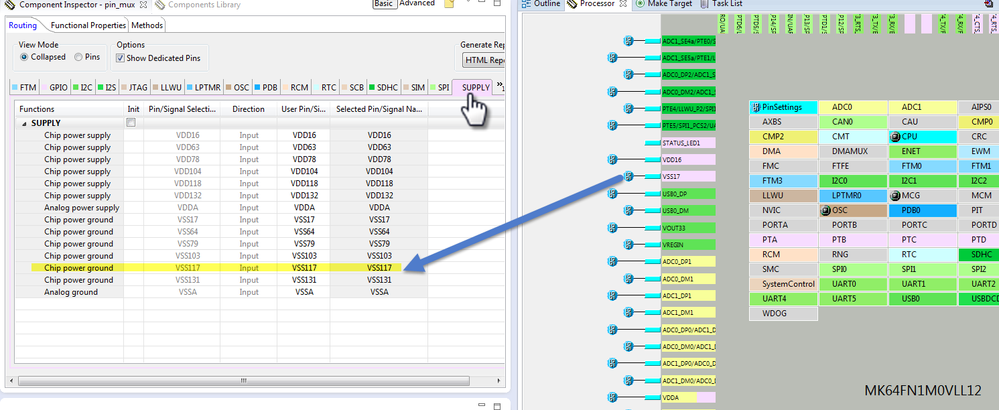Select the Analog ground row
This screenshot has height=410, width=999.
[222, 292]
